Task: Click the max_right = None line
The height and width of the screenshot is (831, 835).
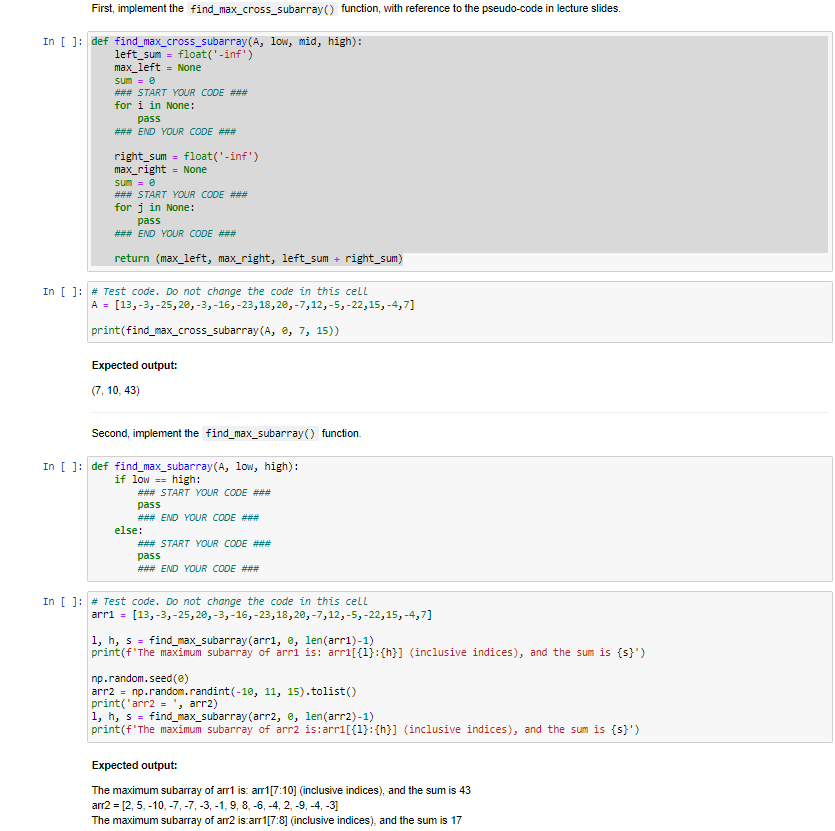Action: [160, 170]
